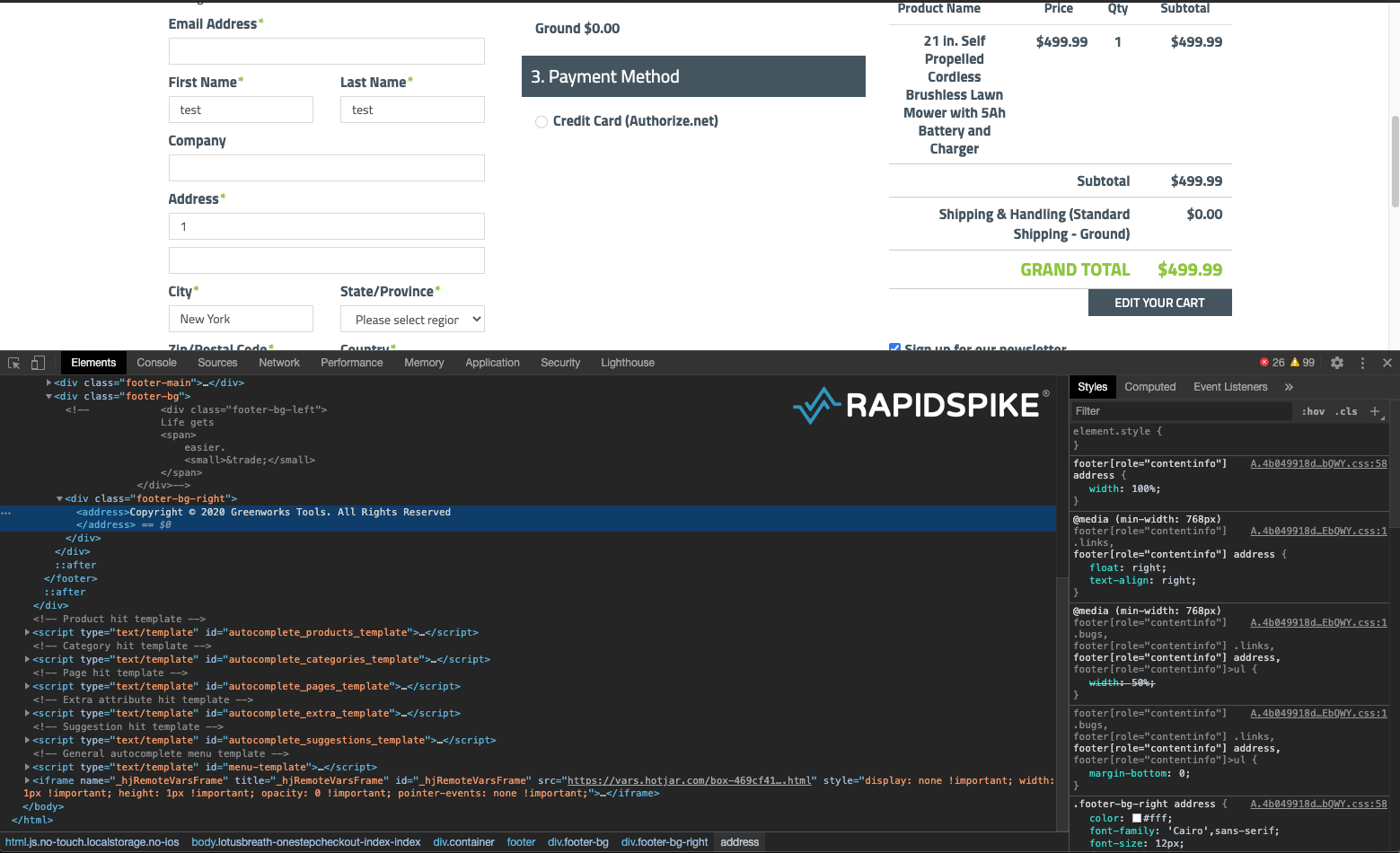
Task: Click the first Address line field containing 1
Action: click(x=327, y=226)
